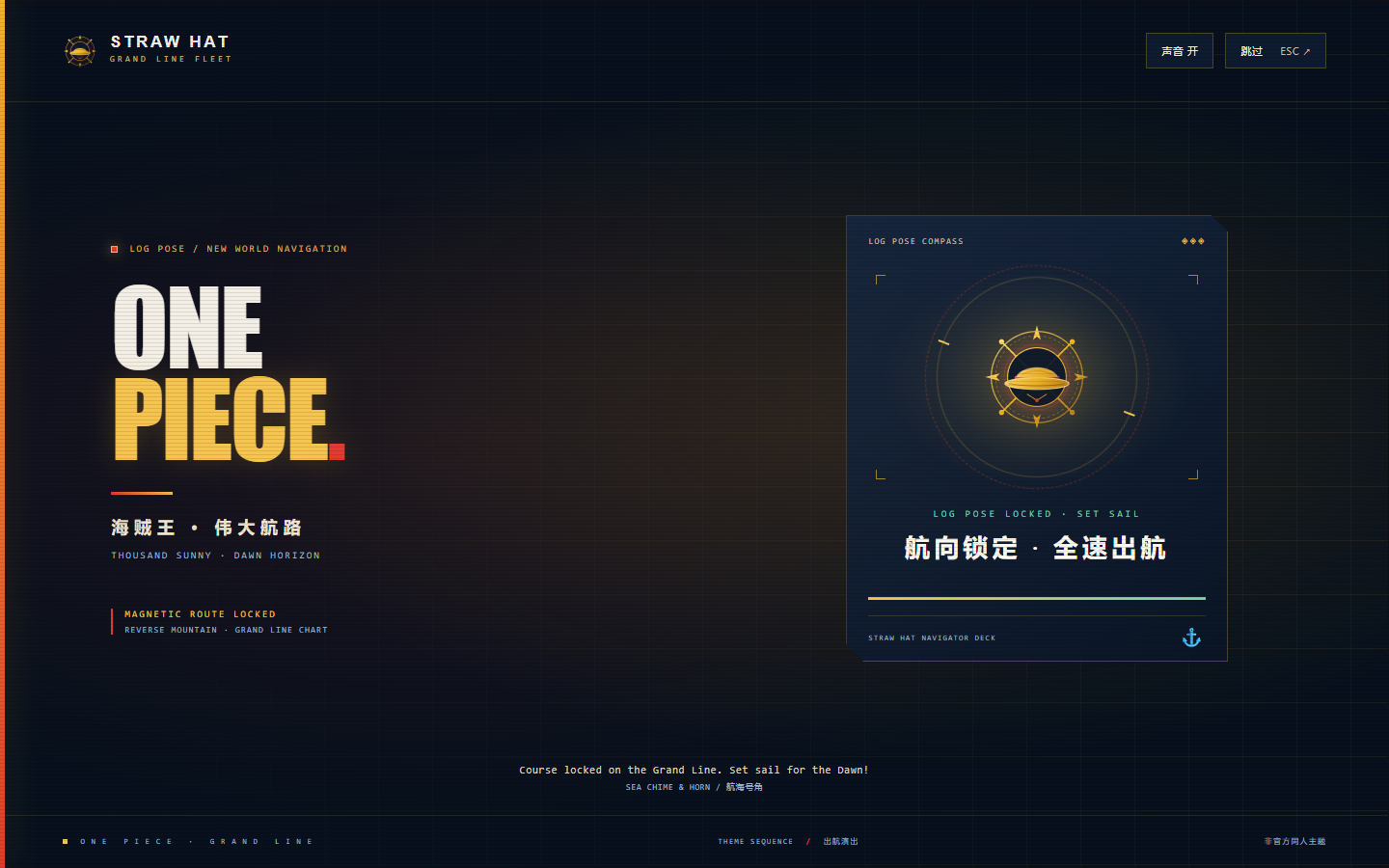The height and width of the screenshot is (868, 1389).
Task: Click the STRAW HAT brand title text
Action: pos(170,41)
